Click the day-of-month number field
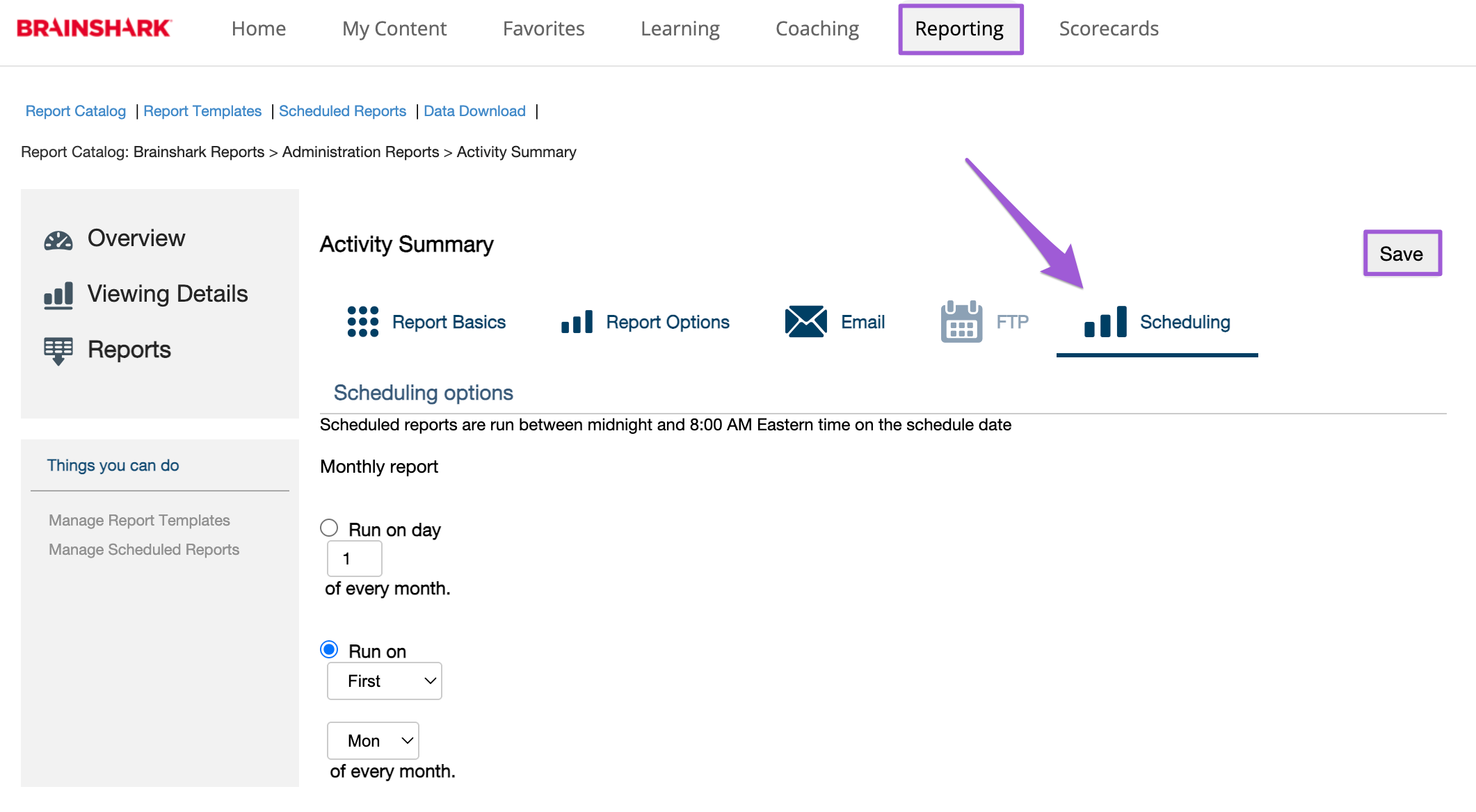This screenshot has width=1476, height=812. [x=355, y=559]
